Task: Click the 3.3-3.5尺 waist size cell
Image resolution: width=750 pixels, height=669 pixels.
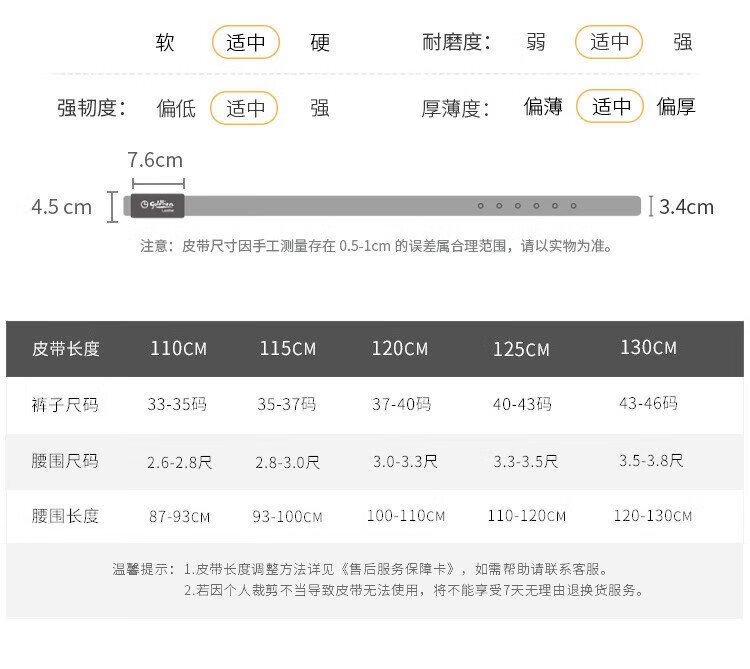Action: [525, 461]
